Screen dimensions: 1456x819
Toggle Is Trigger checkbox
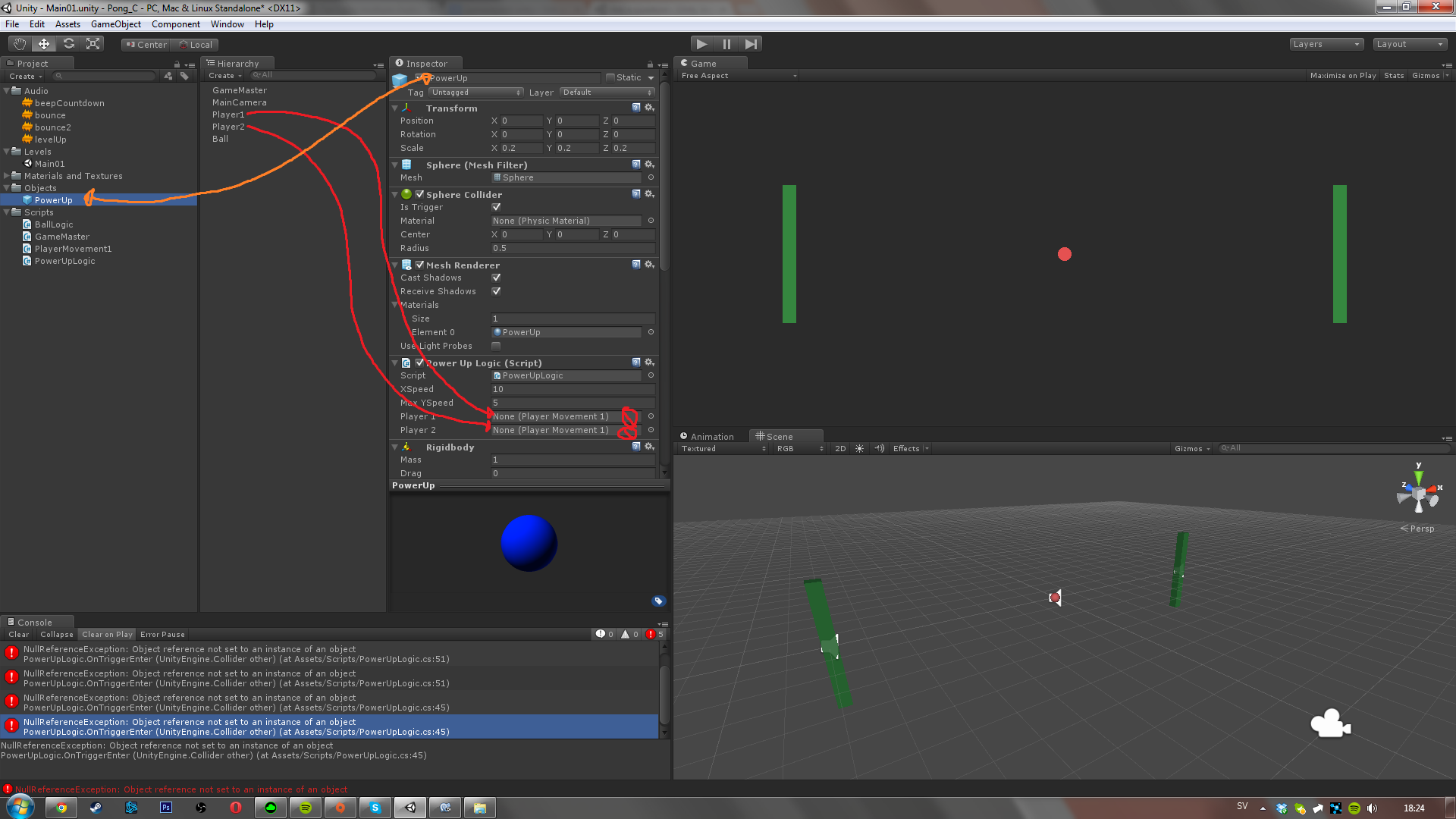click(496, 207)
